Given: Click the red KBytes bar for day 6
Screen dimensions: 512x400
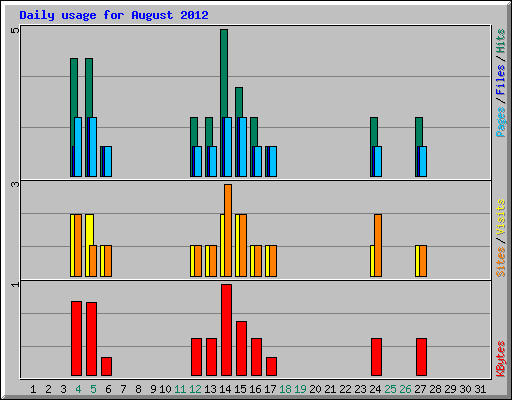Looking at the screenshot, I should [x=106, y=366].
